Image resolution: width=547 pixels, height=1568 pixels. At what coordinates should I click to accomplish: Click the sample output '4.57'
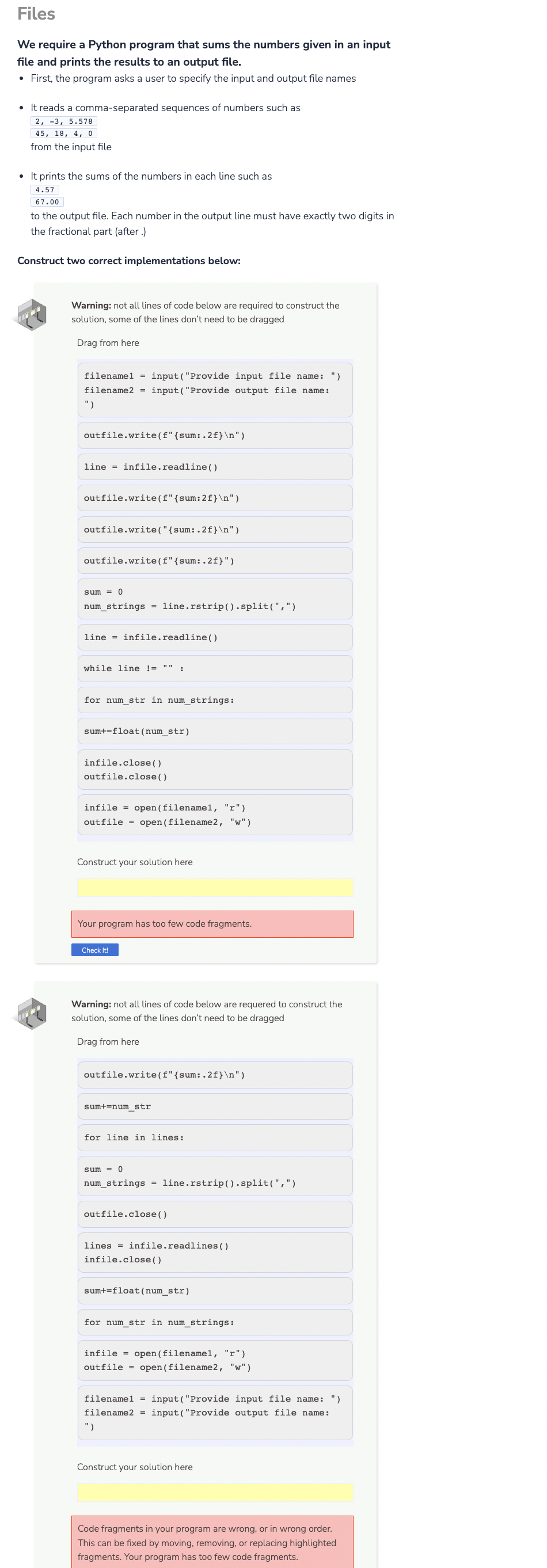click(x=45, y=191)
